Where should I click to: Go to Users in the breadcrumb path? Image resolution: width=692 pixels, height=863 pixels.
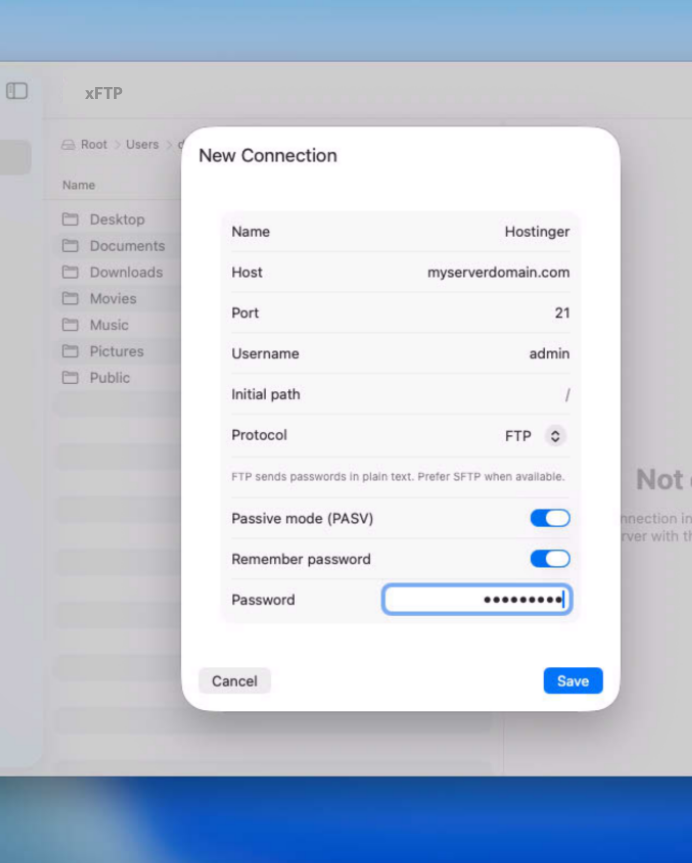coord(142,145)
